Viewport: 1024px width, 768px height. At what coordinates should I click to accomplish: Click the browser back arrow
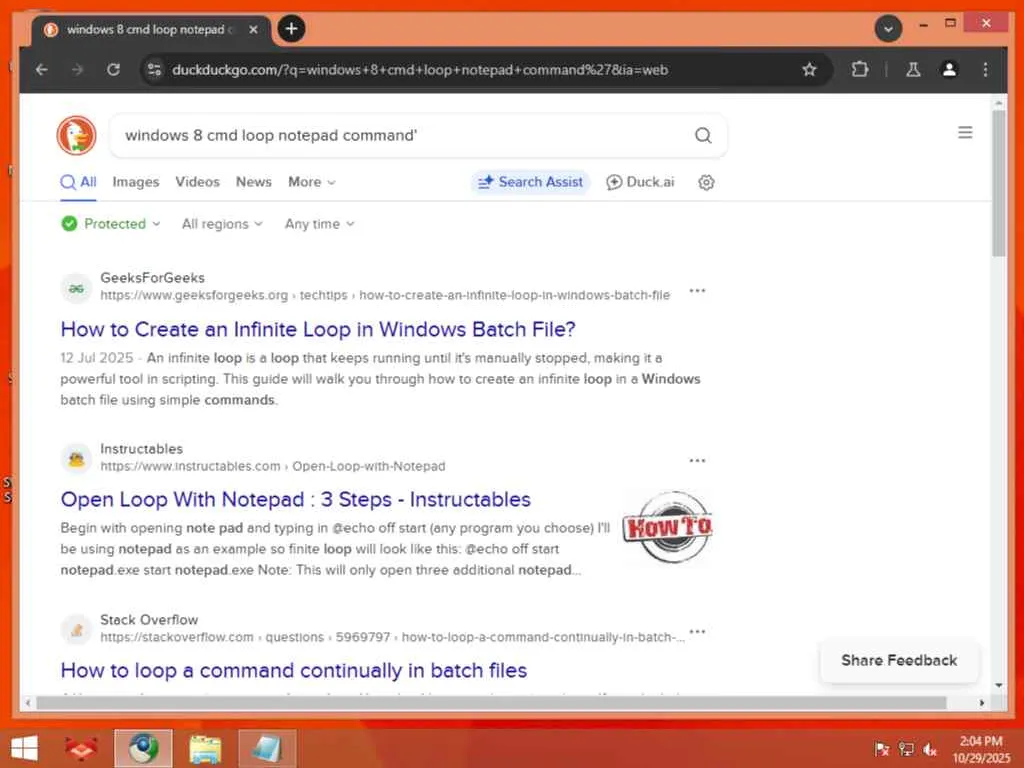click(x=42, y=69)
